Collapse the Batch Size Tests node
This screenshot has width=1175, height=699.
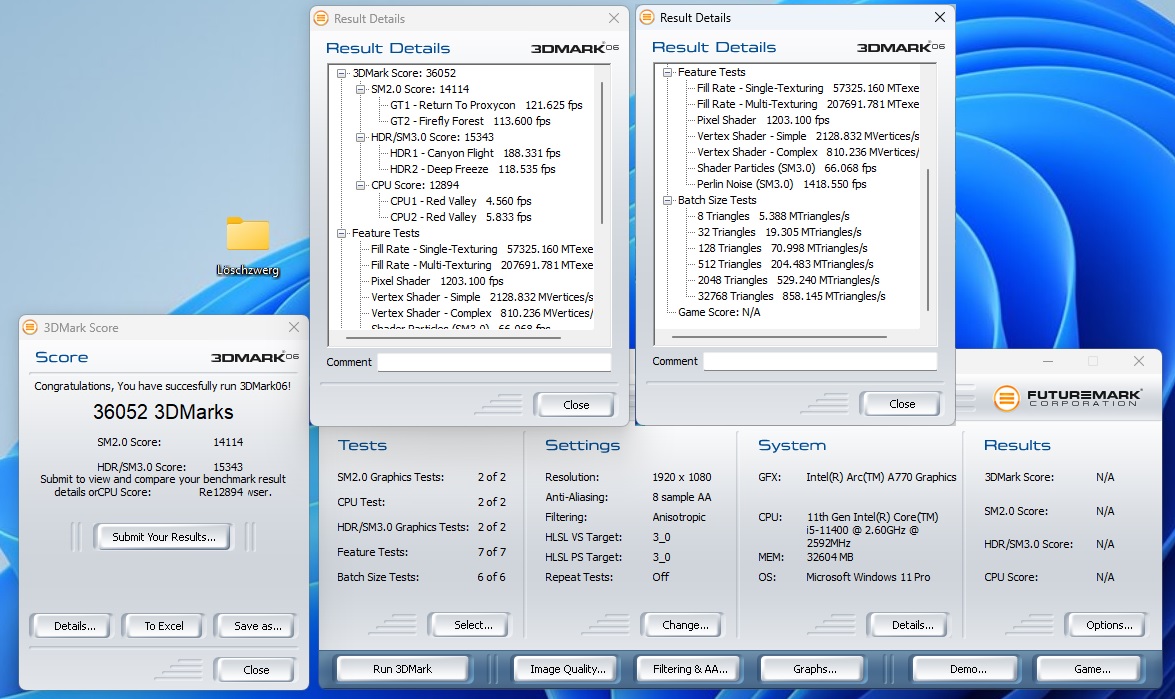click(x=668, y=201)
